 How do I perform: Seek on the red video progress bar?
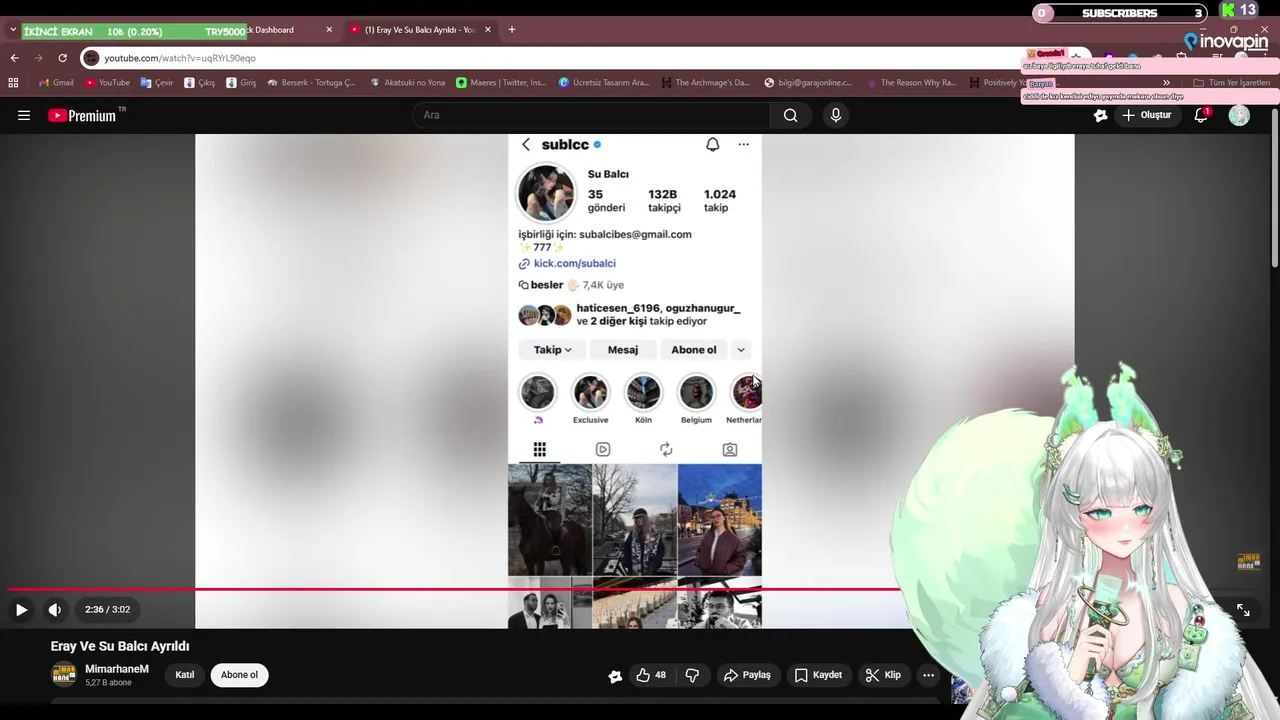(454, 589)
